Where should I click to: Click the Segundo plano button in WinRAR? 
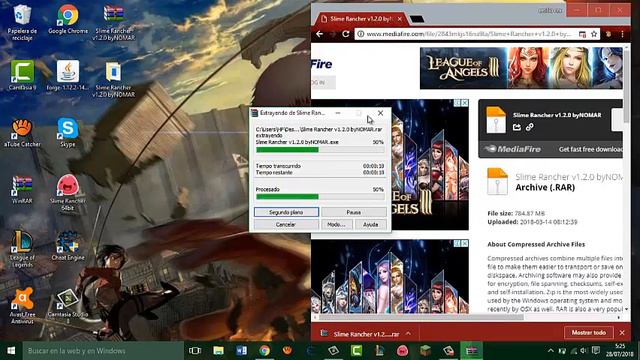pyautogui.click(x=286, y=212)
